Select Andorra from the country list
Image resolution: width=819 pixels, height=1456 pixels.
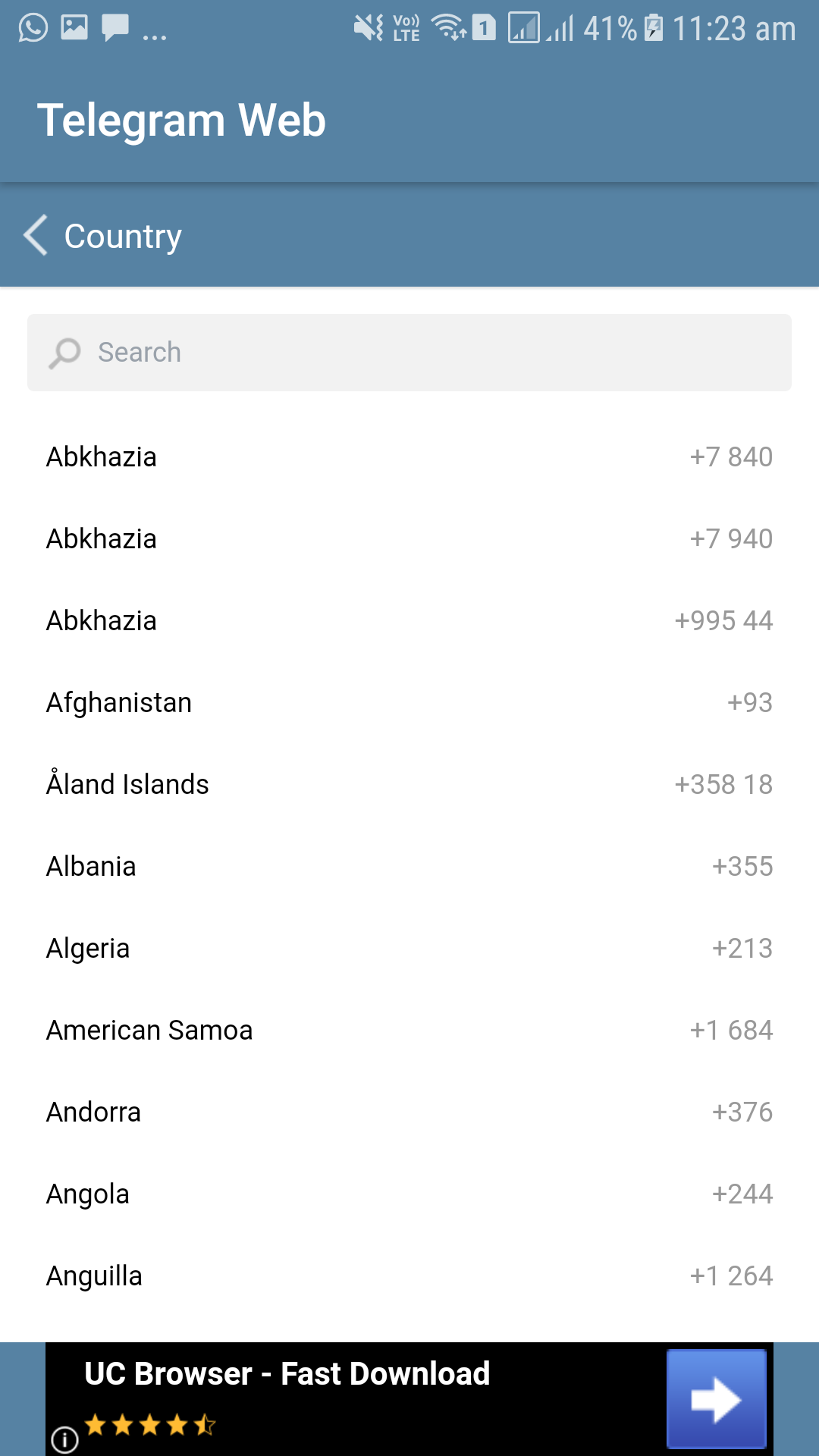point(409,1112)
